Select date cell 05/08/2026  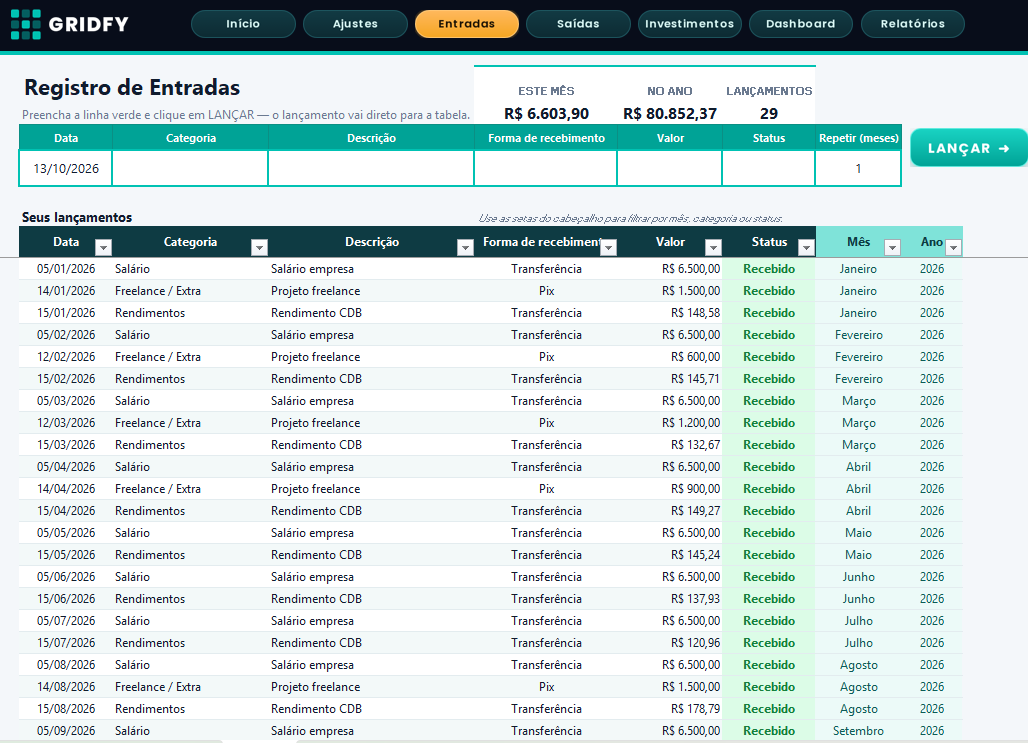(66, 665)
